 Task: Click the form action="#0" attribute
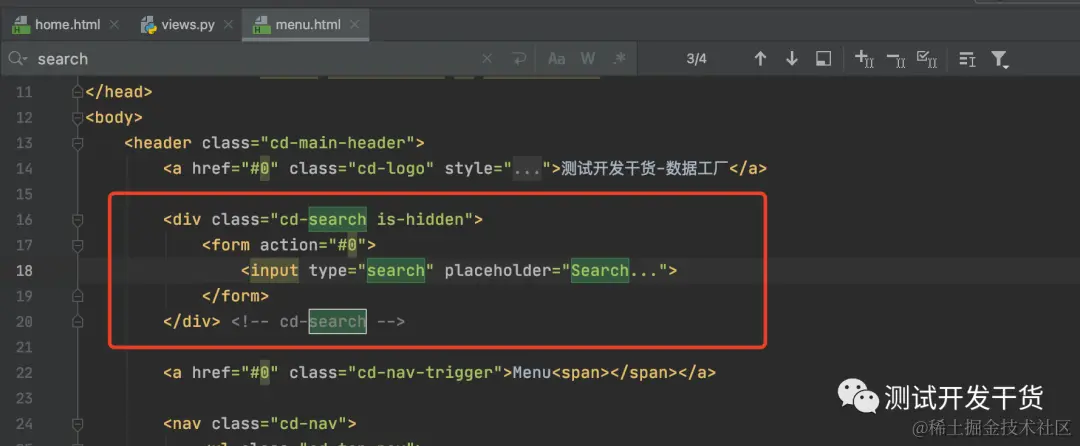tap(313, 245)
